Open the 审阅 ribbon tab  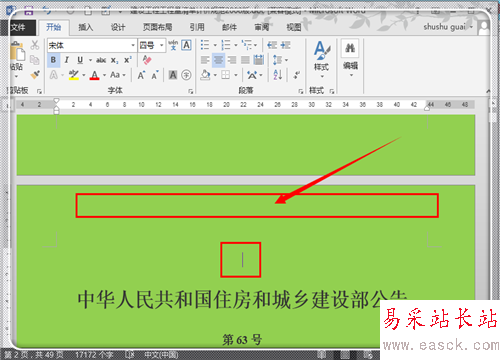[x=262, y=27]
